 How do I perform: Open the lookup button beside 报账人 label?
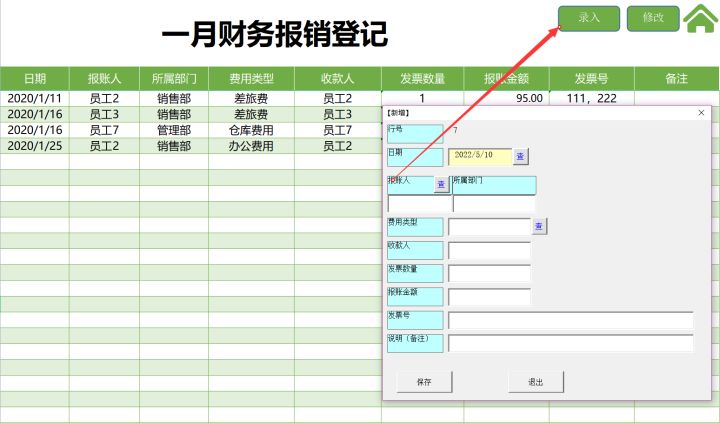pos(441,185)
